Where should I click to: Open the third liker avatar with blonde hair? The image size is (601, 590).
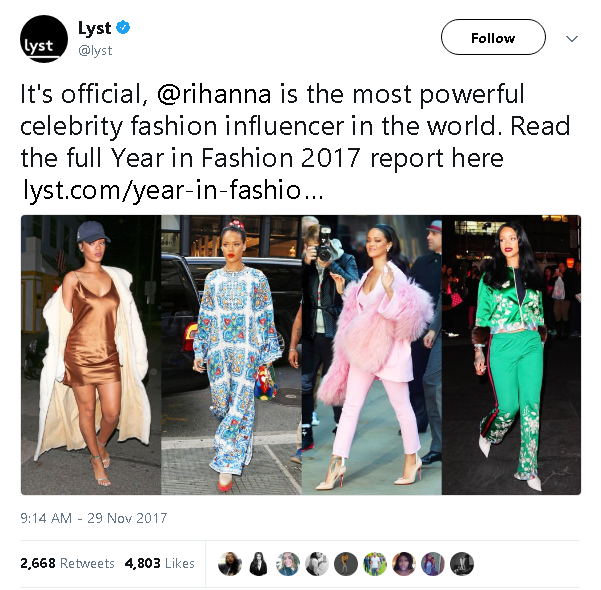click(288, 564)
